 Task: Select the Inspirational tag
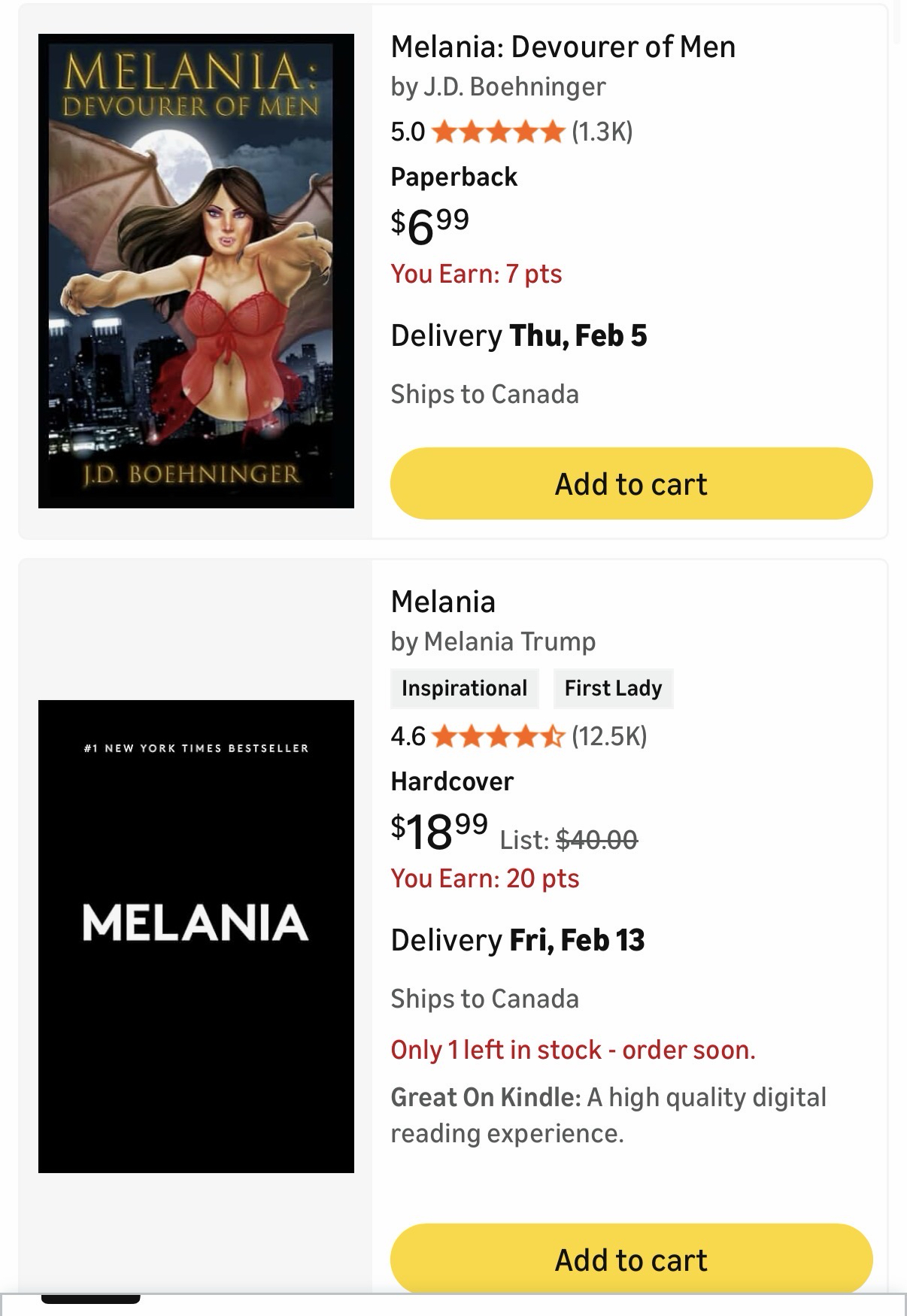click(x=464, y=688)
